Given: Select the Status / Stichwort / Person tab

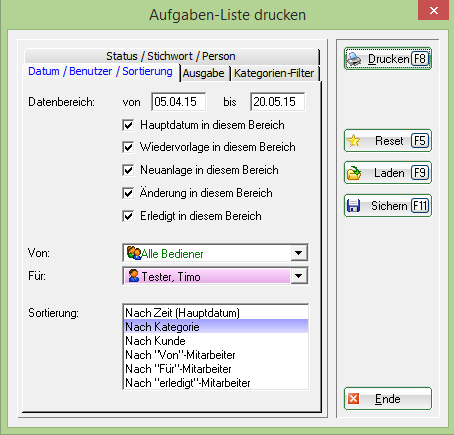Looking at the screenshot, I should (171, 56).
